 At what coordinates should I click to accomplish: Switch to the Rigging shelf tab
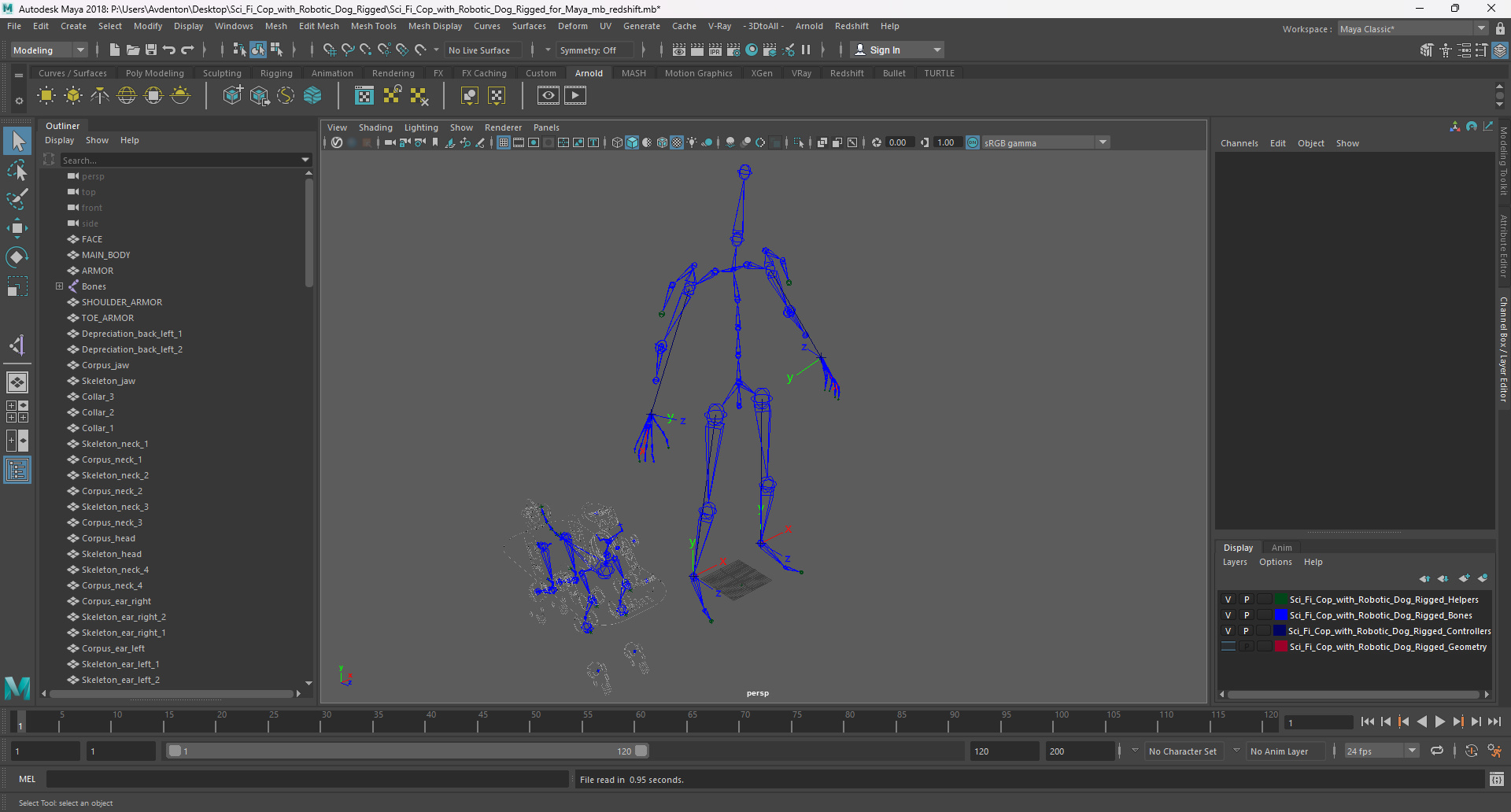coord(276,73)
